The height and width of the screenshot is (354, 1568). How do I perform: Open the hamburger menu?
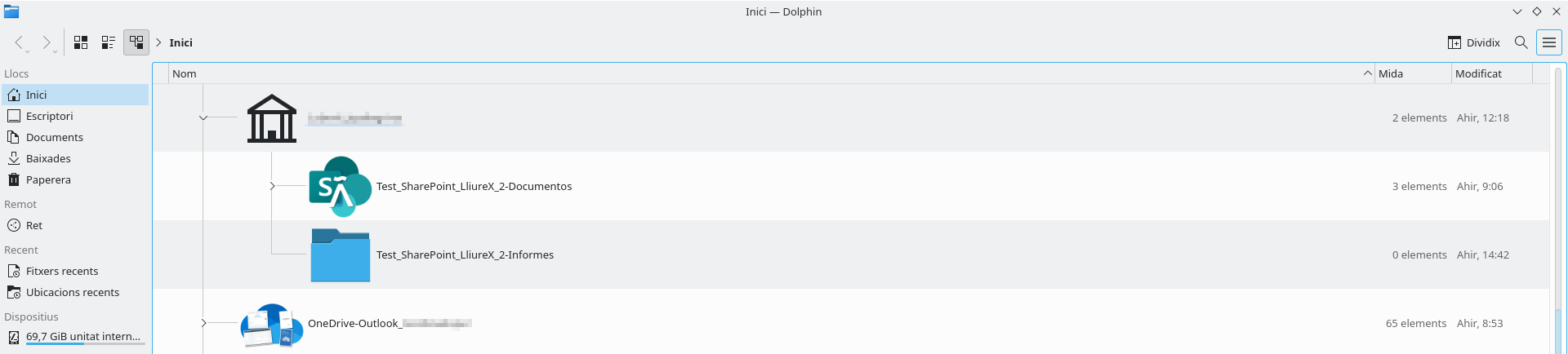(x=1548, y=42)
